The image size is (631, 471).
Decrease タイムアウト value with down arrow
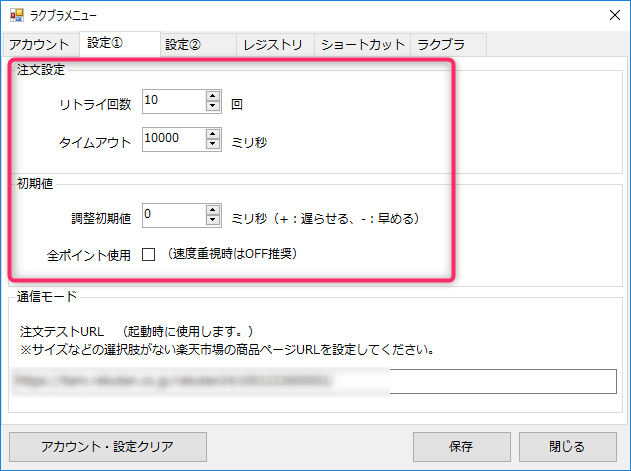point(213,145)
